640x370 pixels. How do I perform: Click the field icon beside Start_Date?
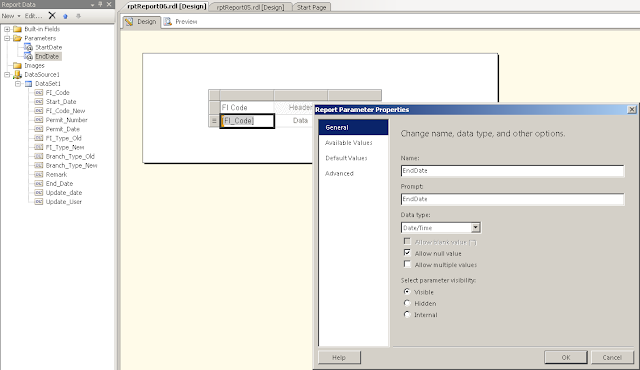39,102
